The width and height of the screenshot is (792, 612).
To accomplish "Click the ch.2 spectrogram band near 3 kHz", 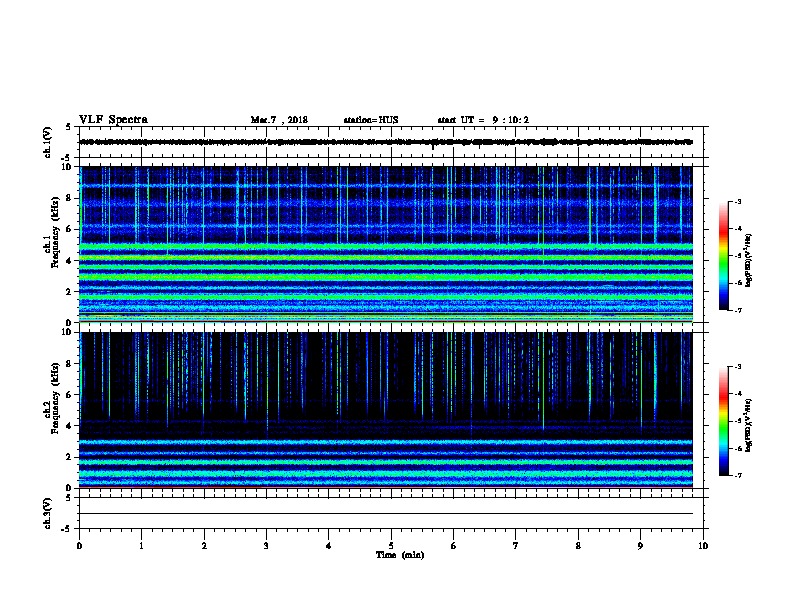I will tap(386, 442).
